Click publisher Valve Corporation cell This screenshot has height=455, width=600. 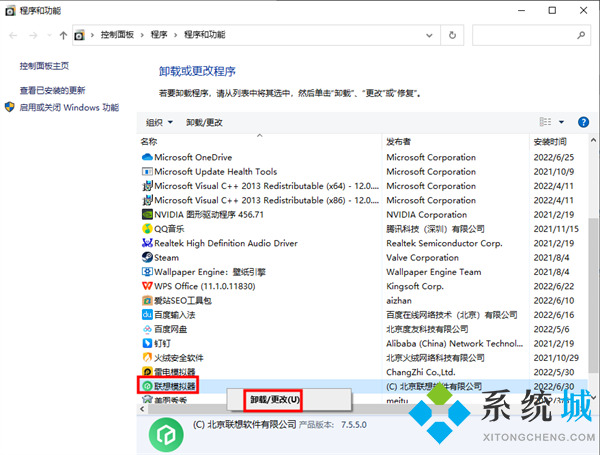click(422, 258)
